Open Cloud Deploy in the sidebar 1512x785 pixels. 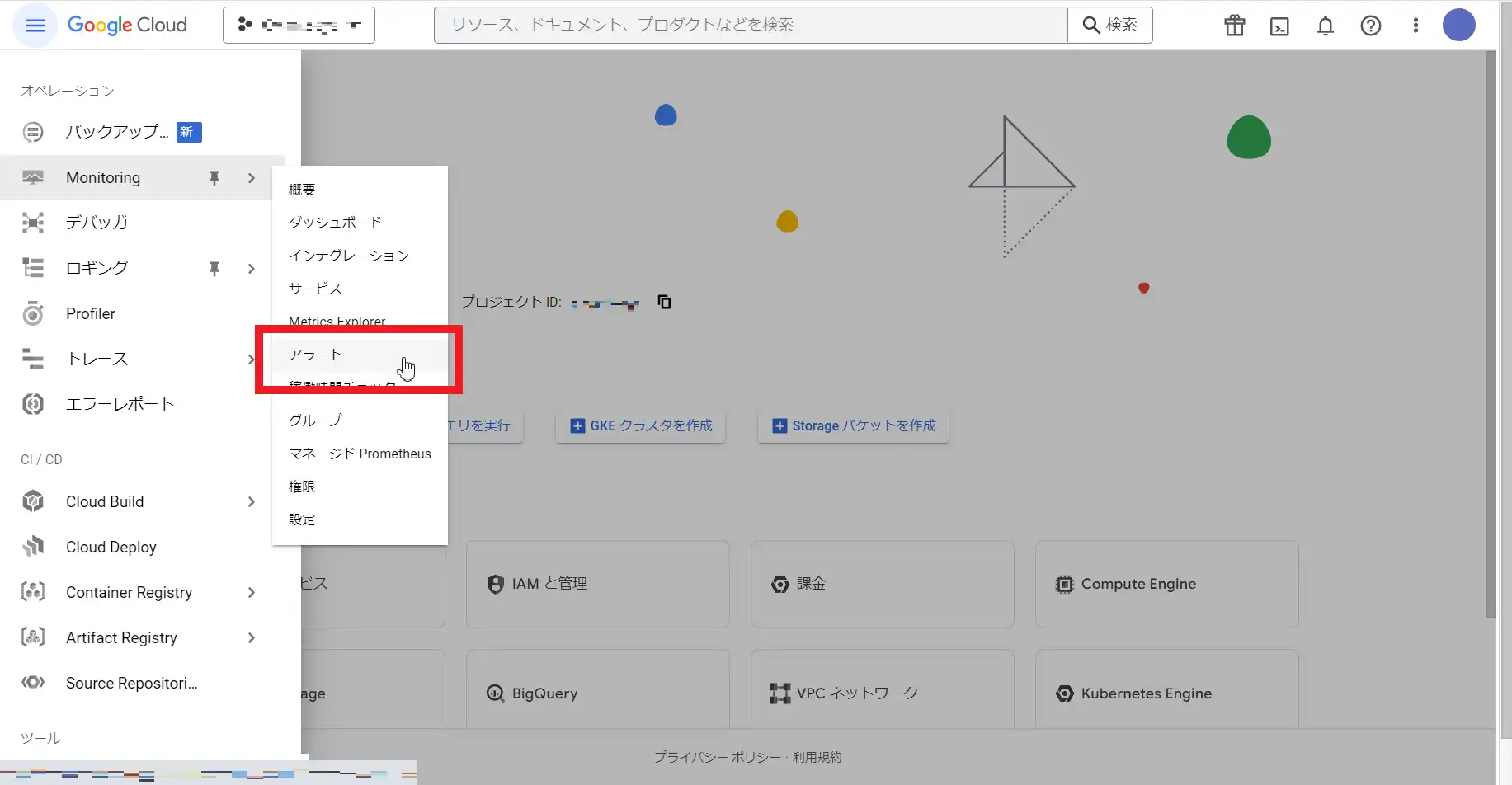pyautogui.click(x=111, y=547)
